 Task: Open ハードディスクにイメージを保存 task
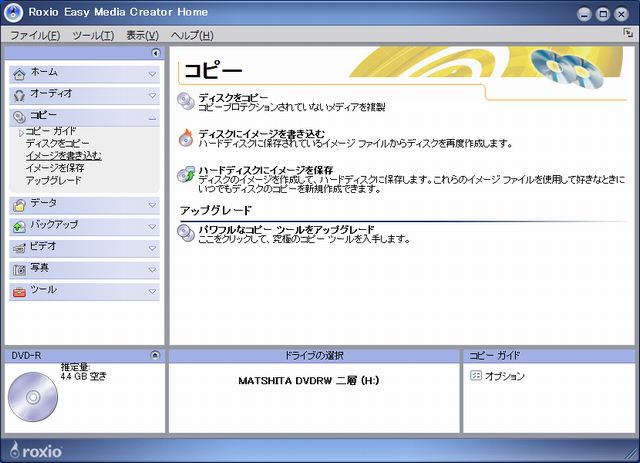click(266, 170)
